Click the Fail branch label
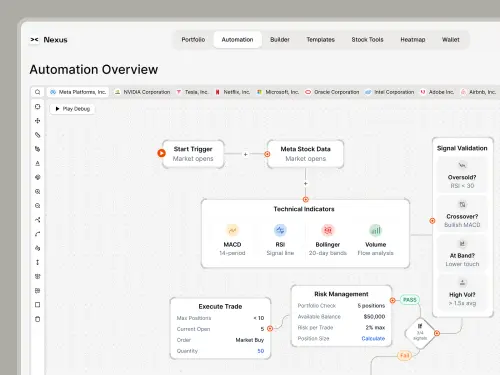The height and width of the screenshot is (375, 500). [404, 356]
